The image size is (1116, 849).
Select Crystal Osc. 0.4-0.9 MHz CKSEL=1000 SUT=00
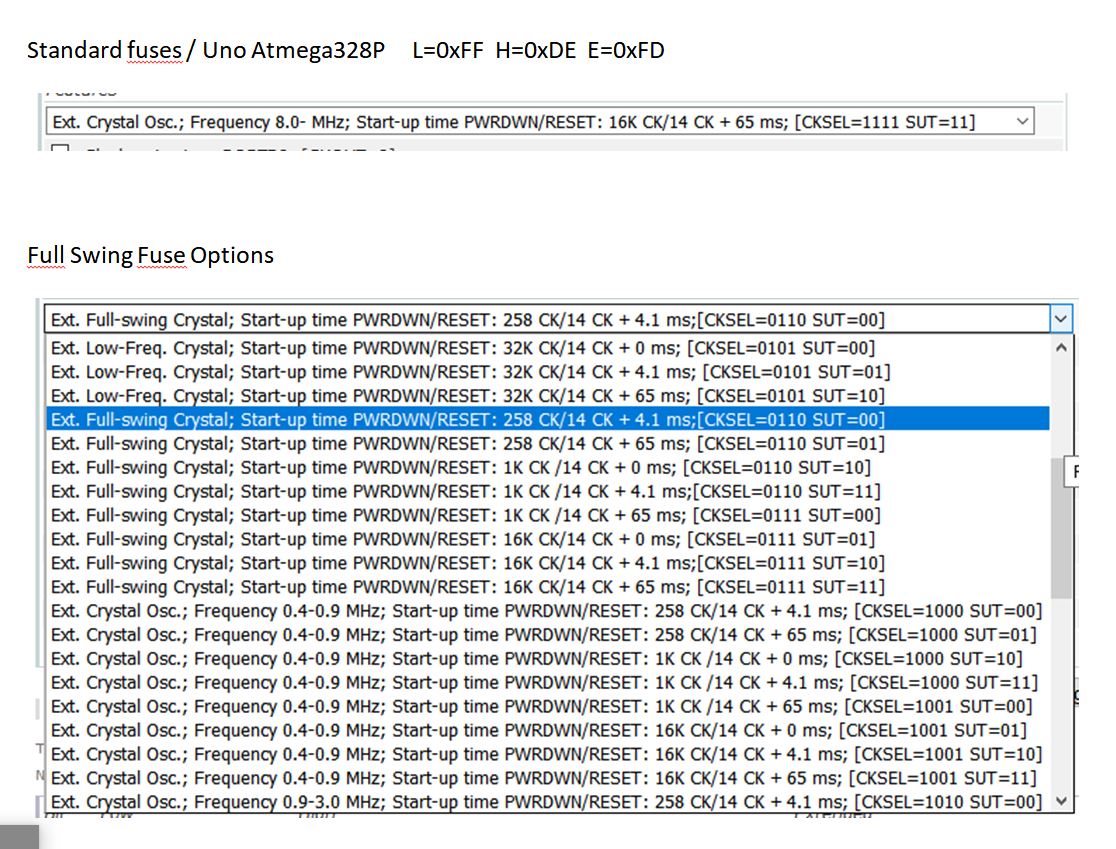point(547,611)
